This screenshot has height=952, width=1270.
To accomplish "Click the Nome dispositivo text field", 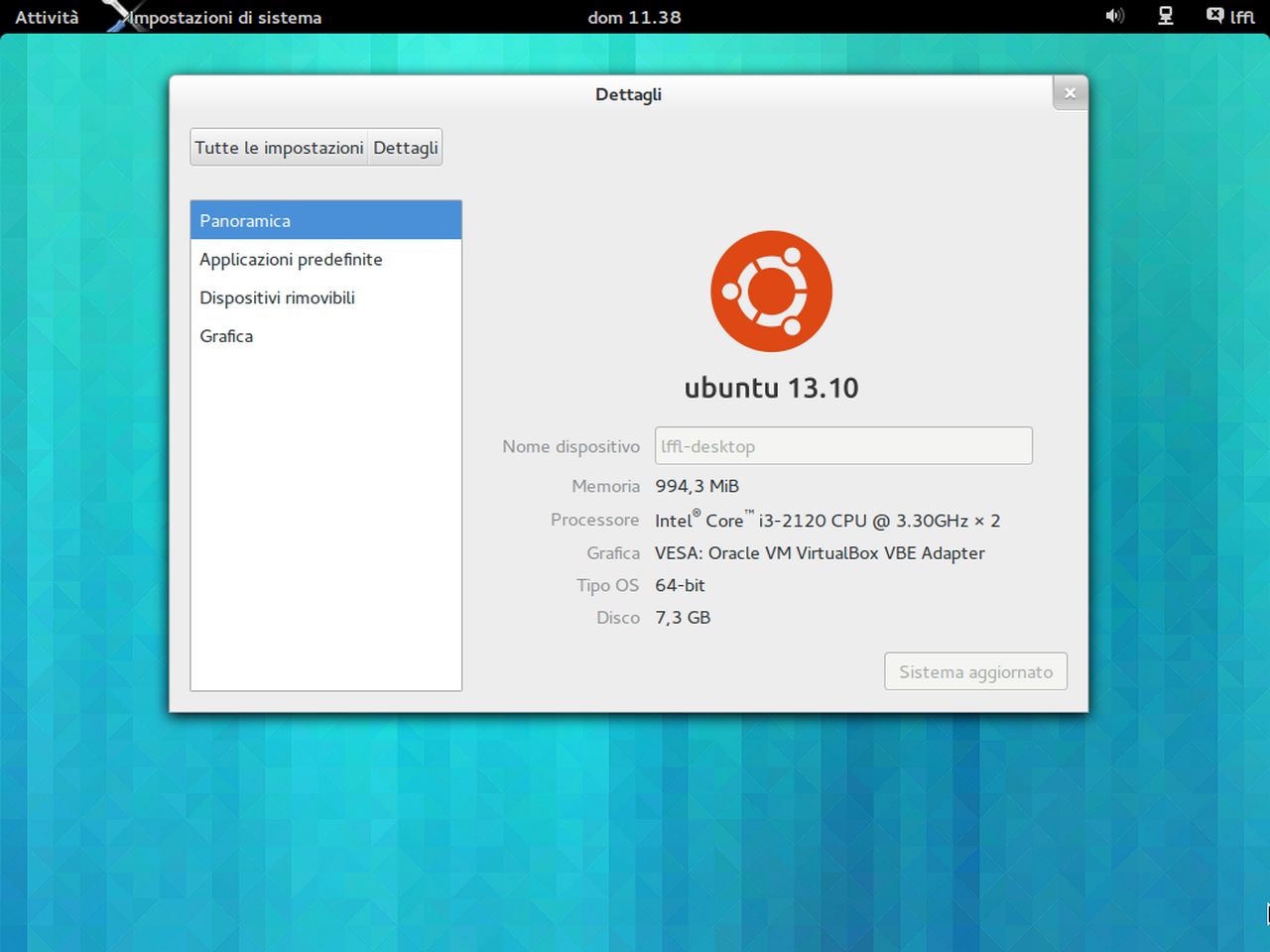I will coord(843,446).
